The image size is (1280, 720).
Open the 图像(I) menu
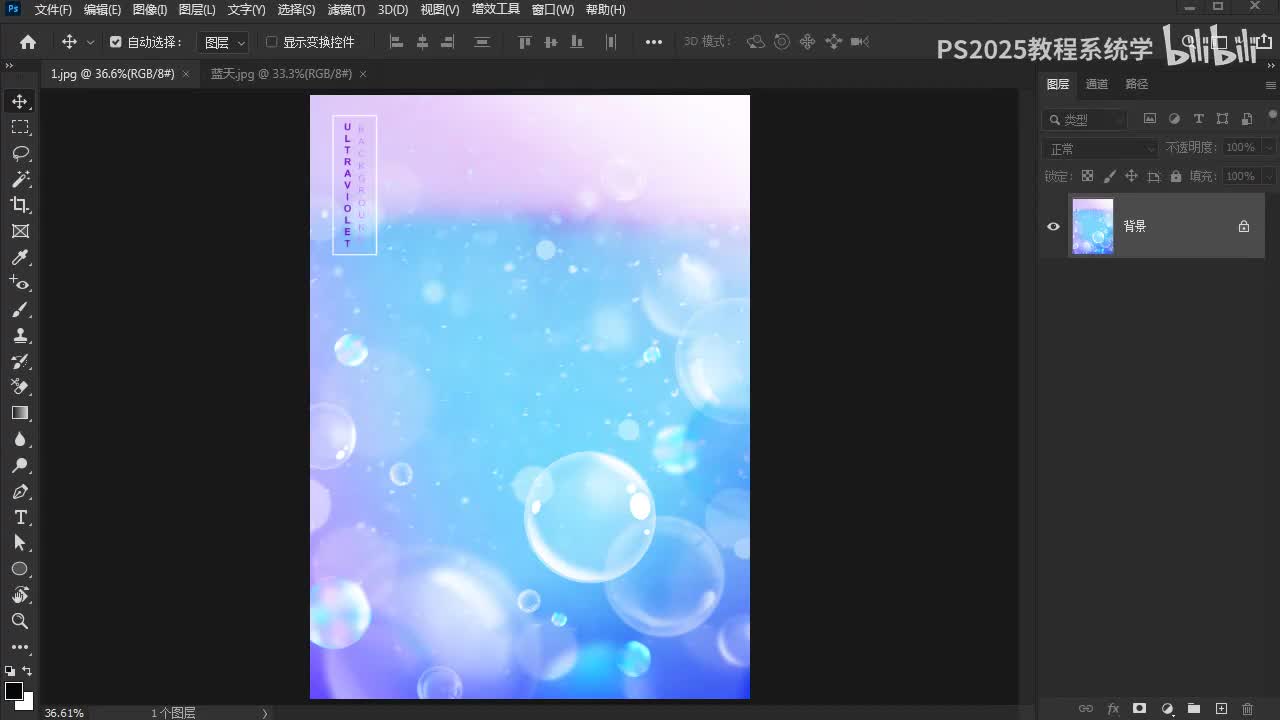point(150,9)
